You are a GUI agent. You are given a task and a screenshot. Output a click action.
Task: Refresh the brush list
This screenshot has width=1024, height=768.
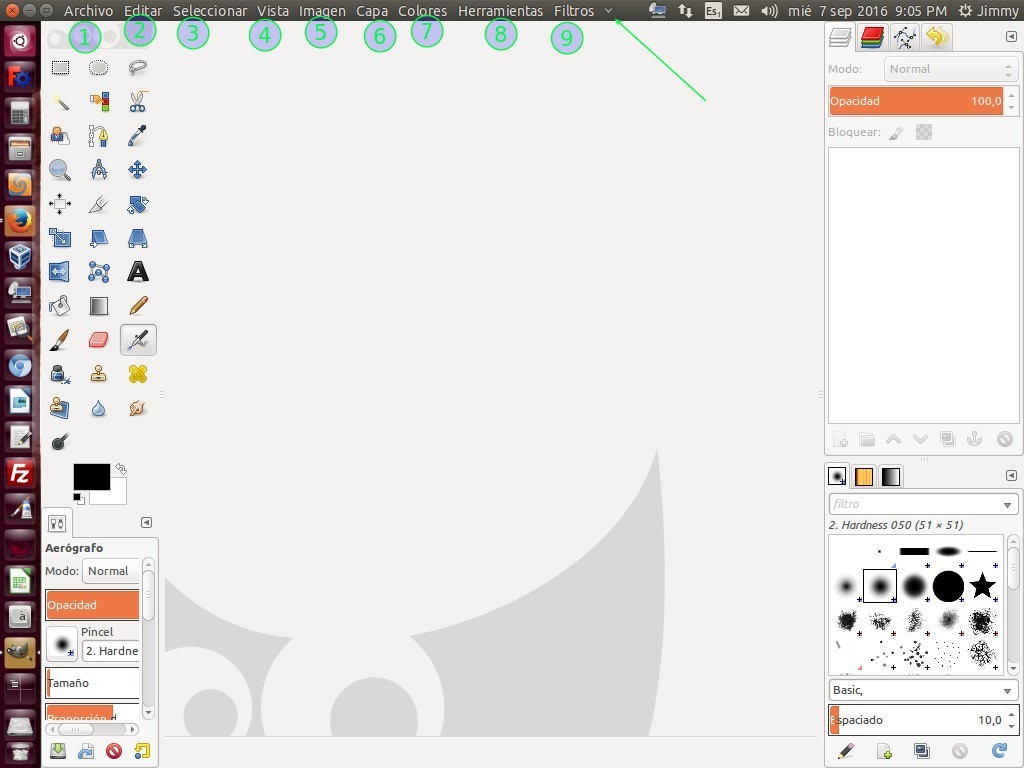(x=999, y=751)
